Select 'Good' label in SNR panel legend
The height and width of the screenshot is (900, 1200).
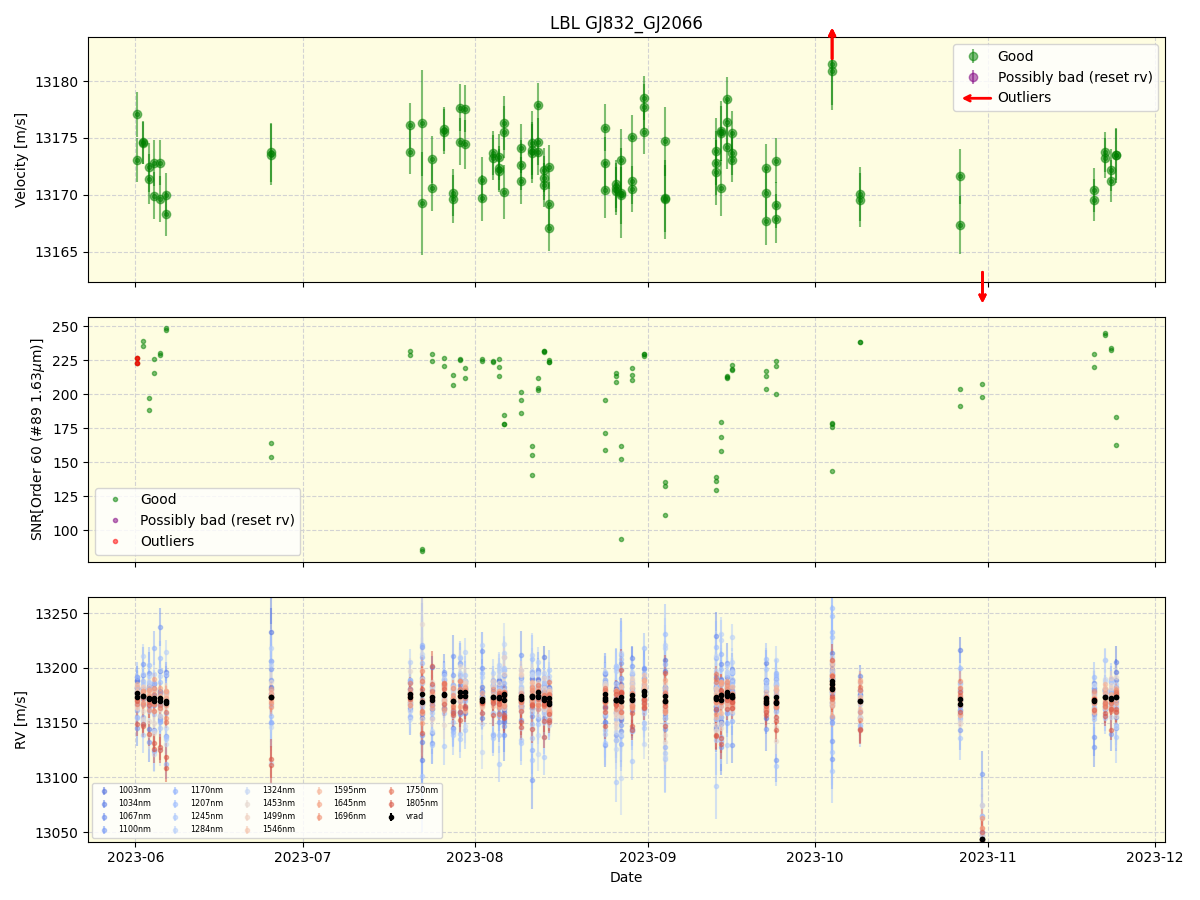click(x=158, y=499)
